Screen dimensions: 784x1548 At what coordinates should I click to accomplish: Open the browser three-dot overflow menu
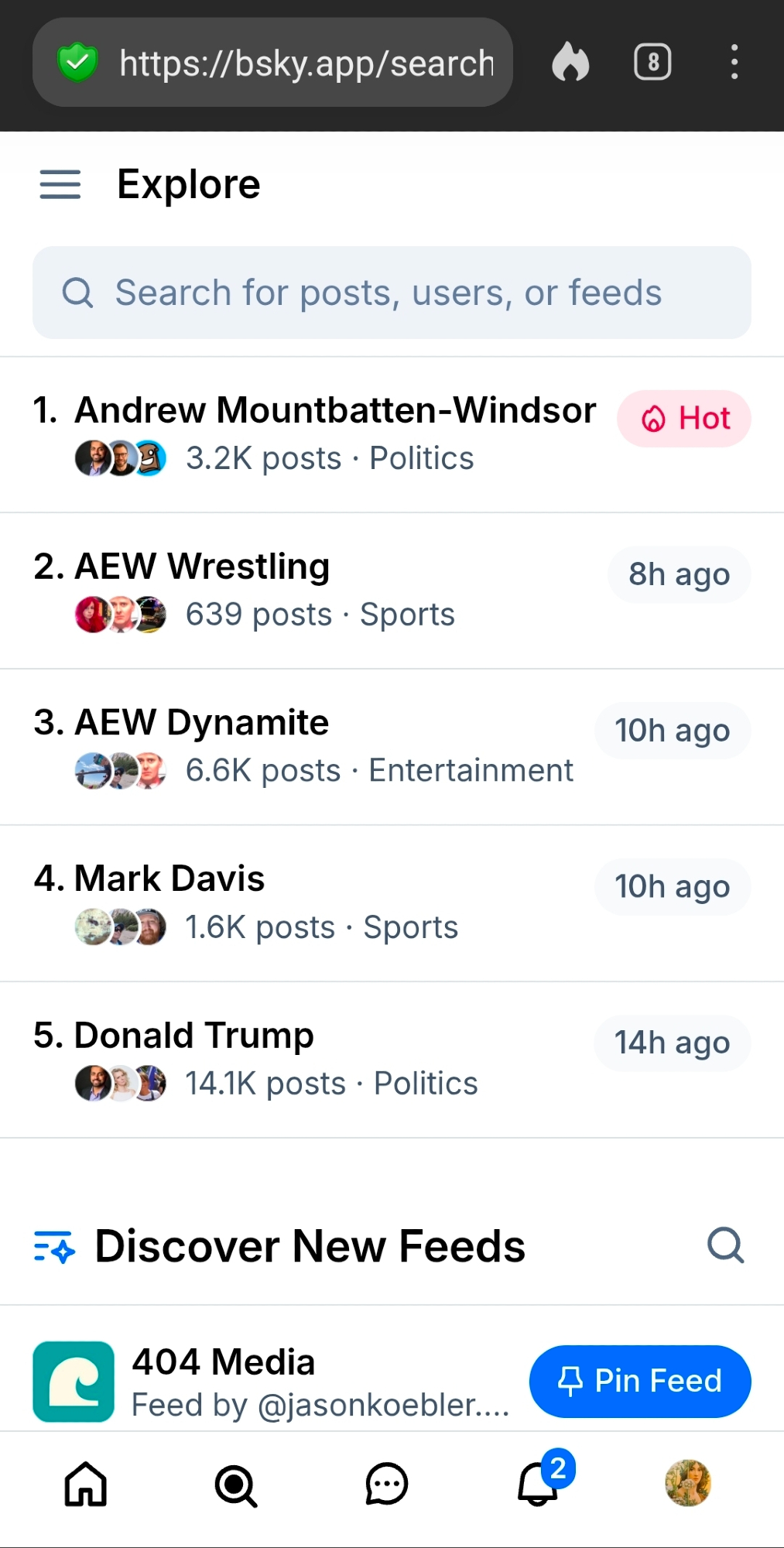click(734, 62)
